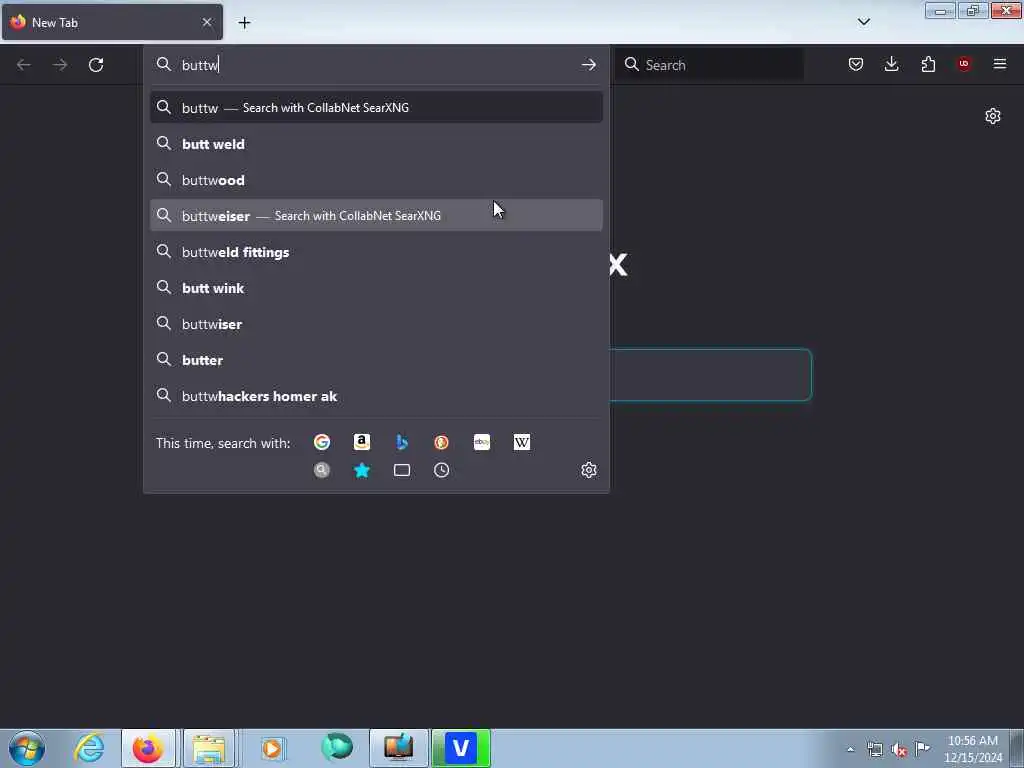This screenshot has width=1024, height=768.
Task: Search with the Wikipedia icon
Action: 522,442
